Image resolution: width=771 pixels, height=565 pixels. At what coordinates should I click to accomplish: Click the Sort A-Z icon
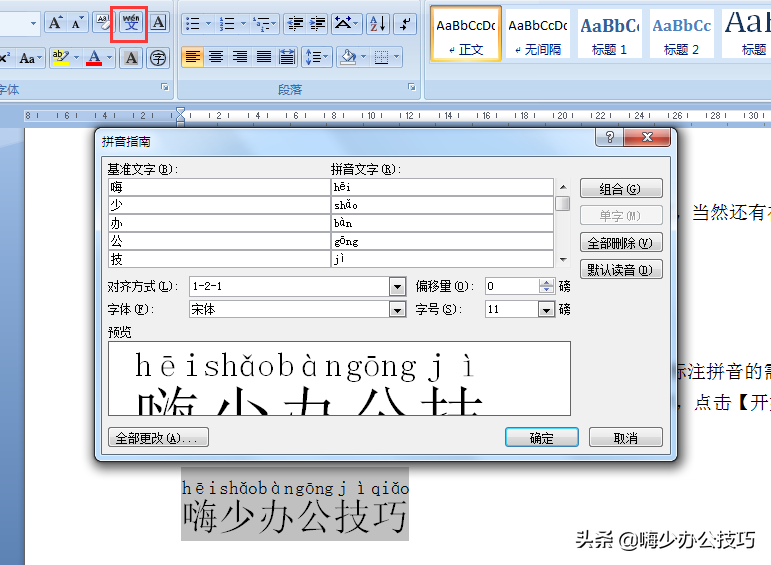(377, 23)
